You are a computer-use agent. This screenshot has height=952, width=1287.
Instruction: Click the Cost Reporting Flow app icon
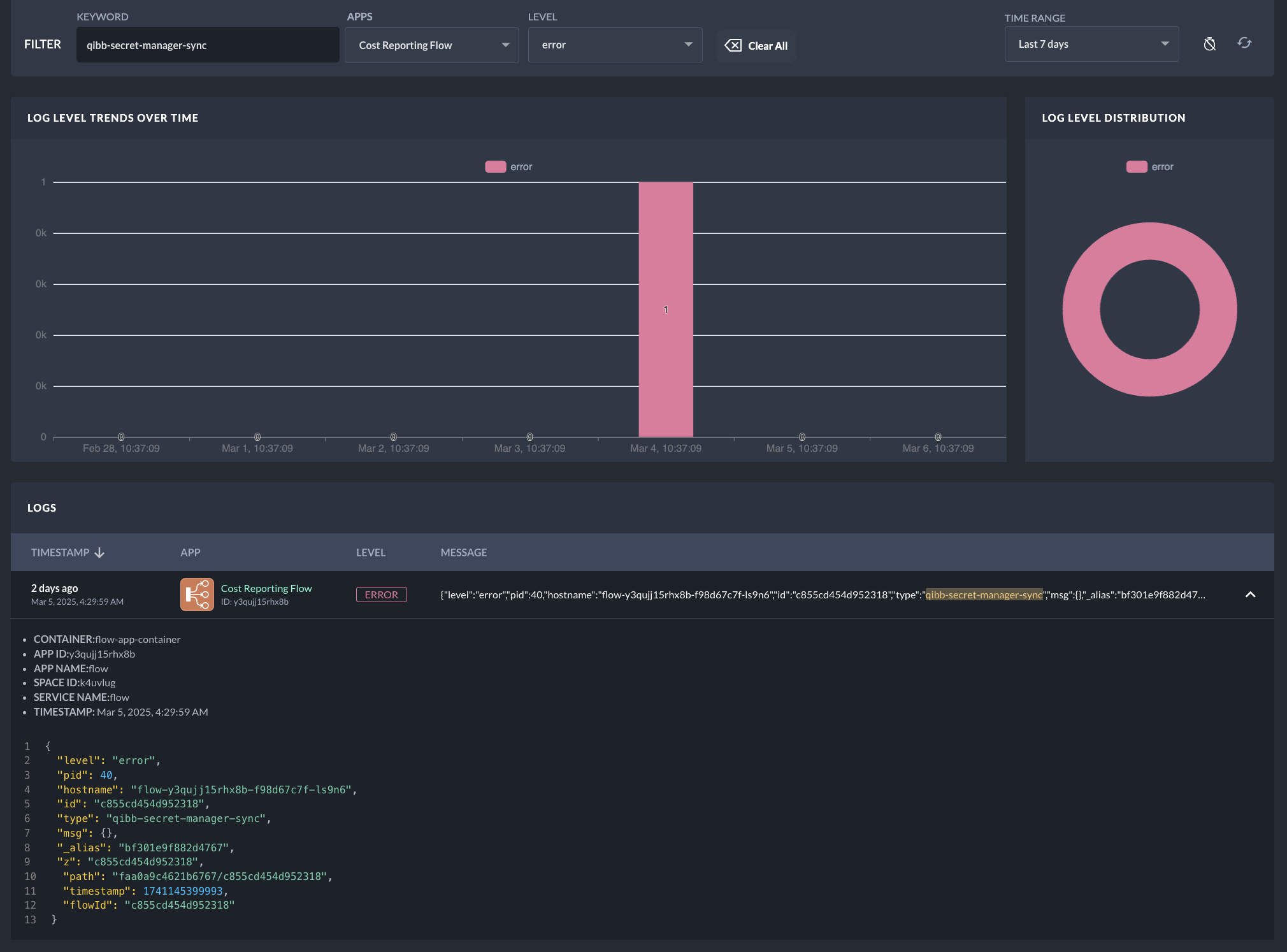[x=197, y=595]
